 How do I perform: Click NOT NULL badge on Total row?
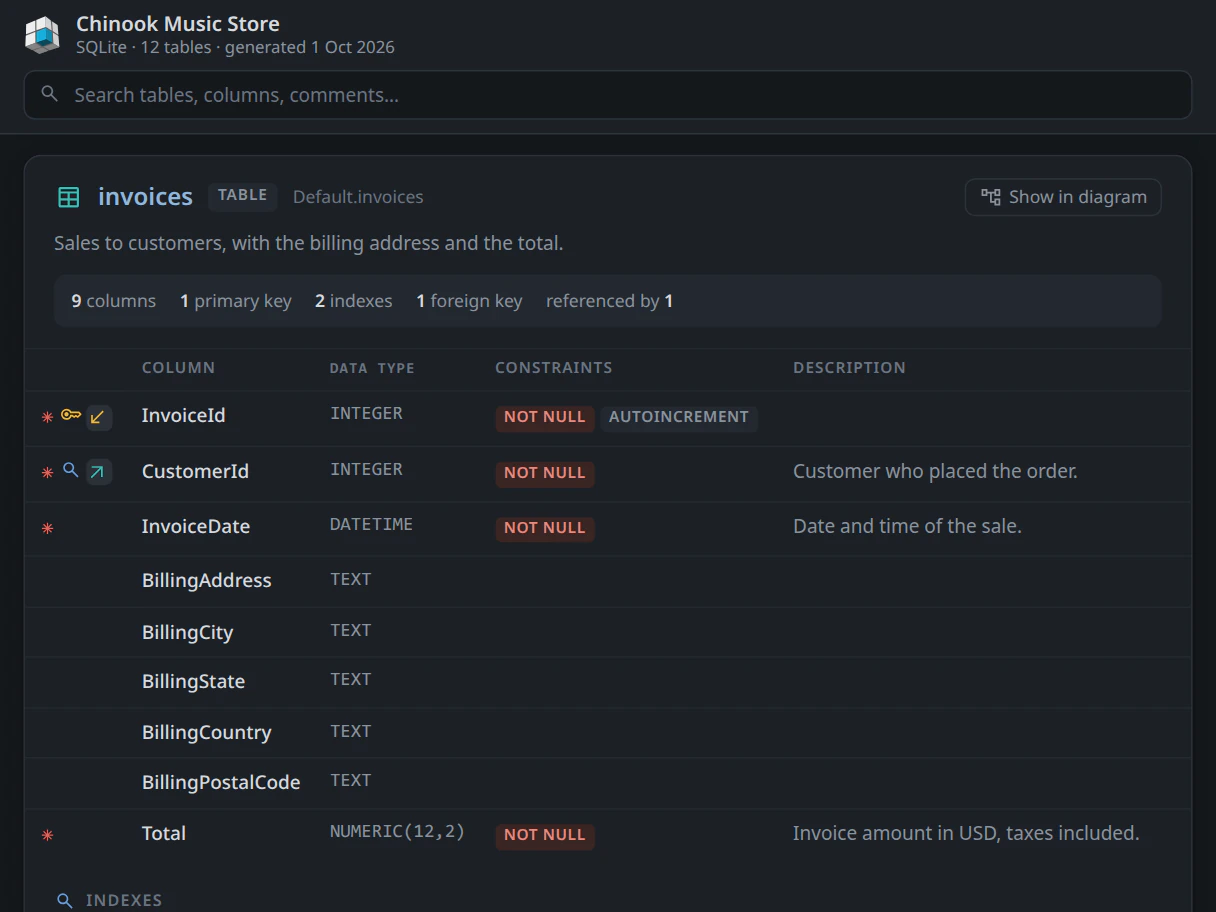[x=545, y=835]
